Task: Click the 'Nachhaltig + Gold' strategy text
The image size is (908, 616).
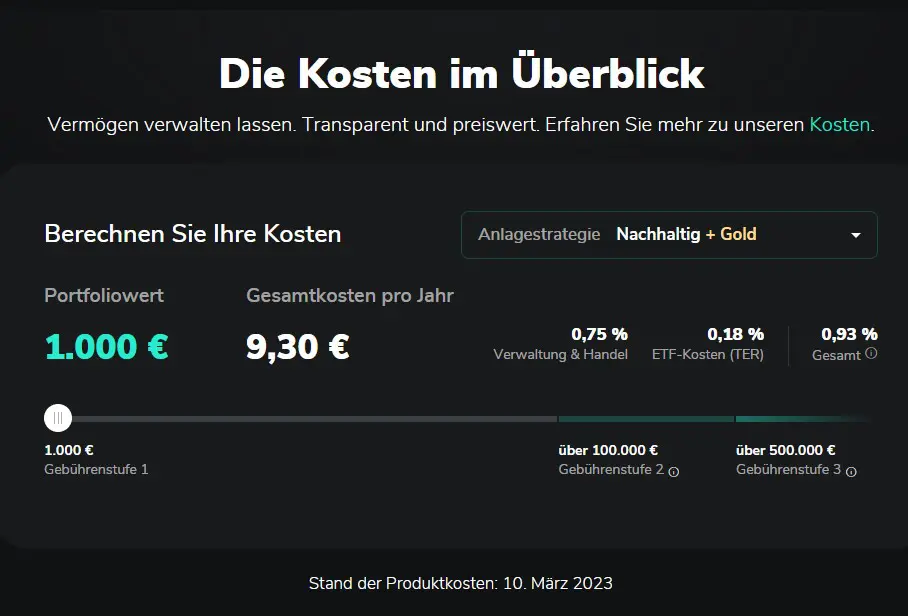Action: point(686,234)
